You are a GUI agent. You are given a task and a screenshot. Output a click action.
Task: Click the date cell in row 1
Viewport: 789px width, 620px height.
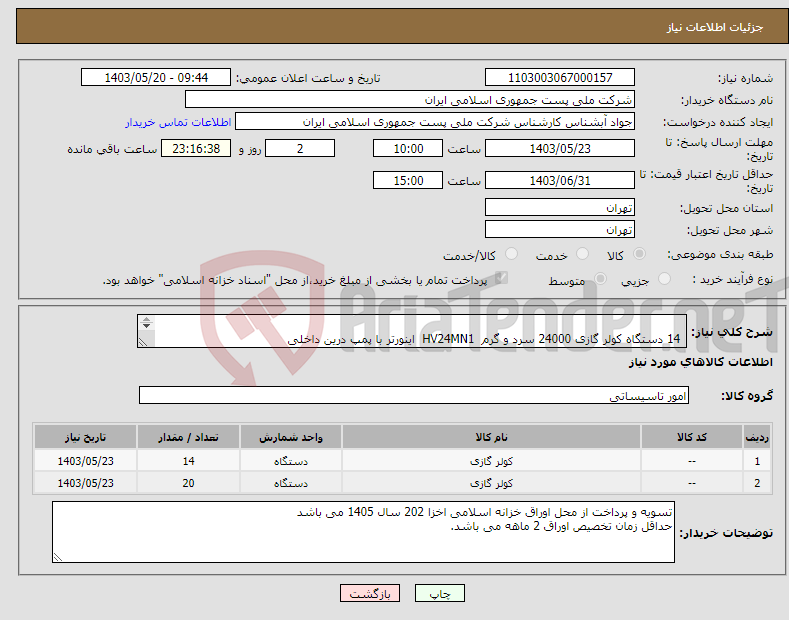(86, 461)
